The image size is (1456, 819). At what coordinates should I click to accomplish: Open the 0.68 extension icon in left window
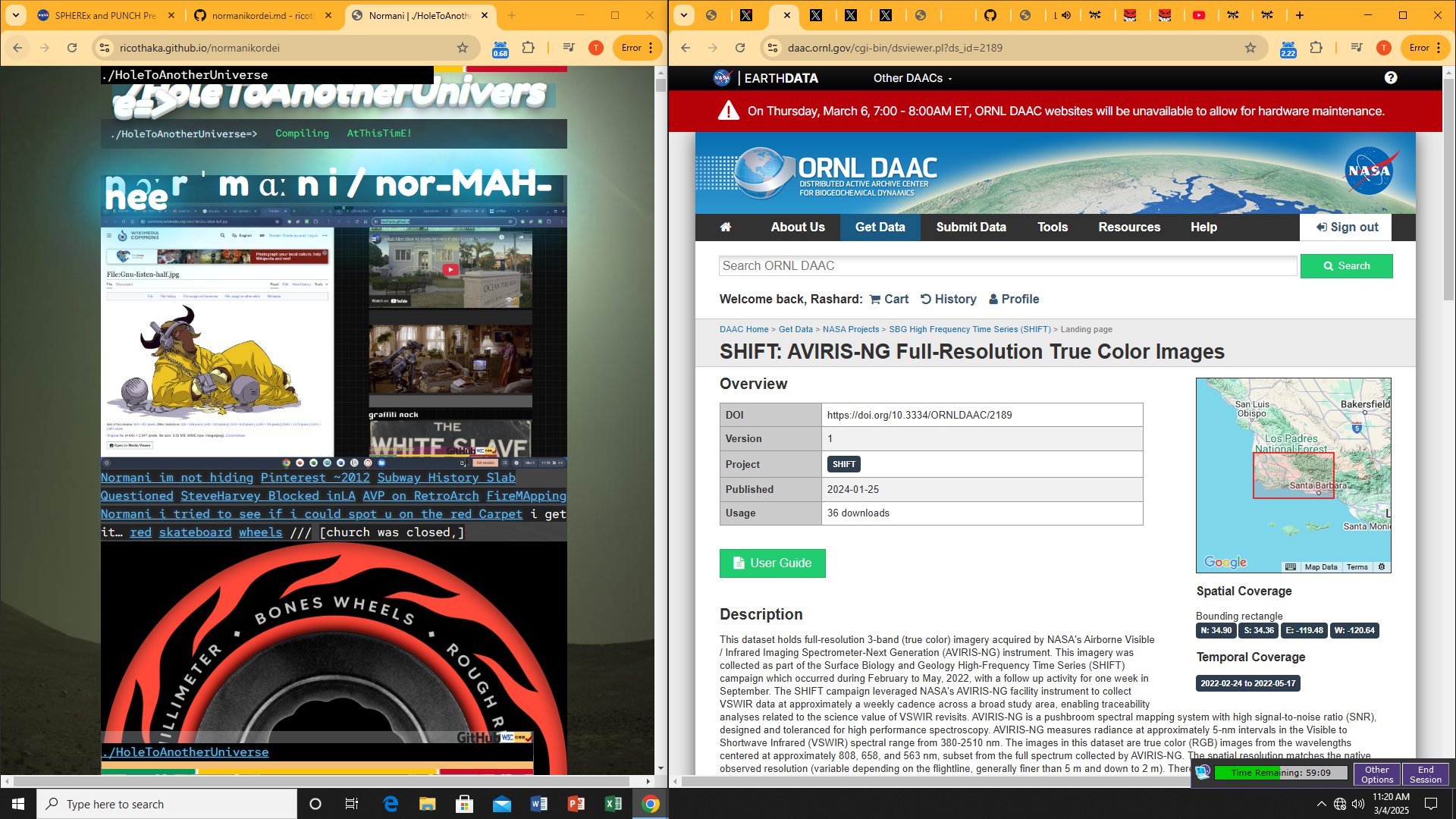[500, 49]
